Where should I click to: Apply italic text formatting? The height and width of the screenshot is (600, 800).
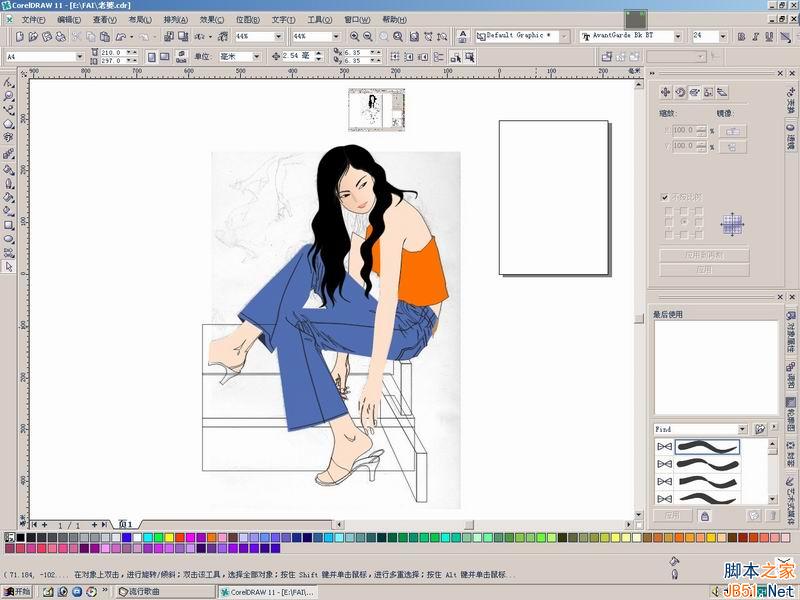click(755, 36)
